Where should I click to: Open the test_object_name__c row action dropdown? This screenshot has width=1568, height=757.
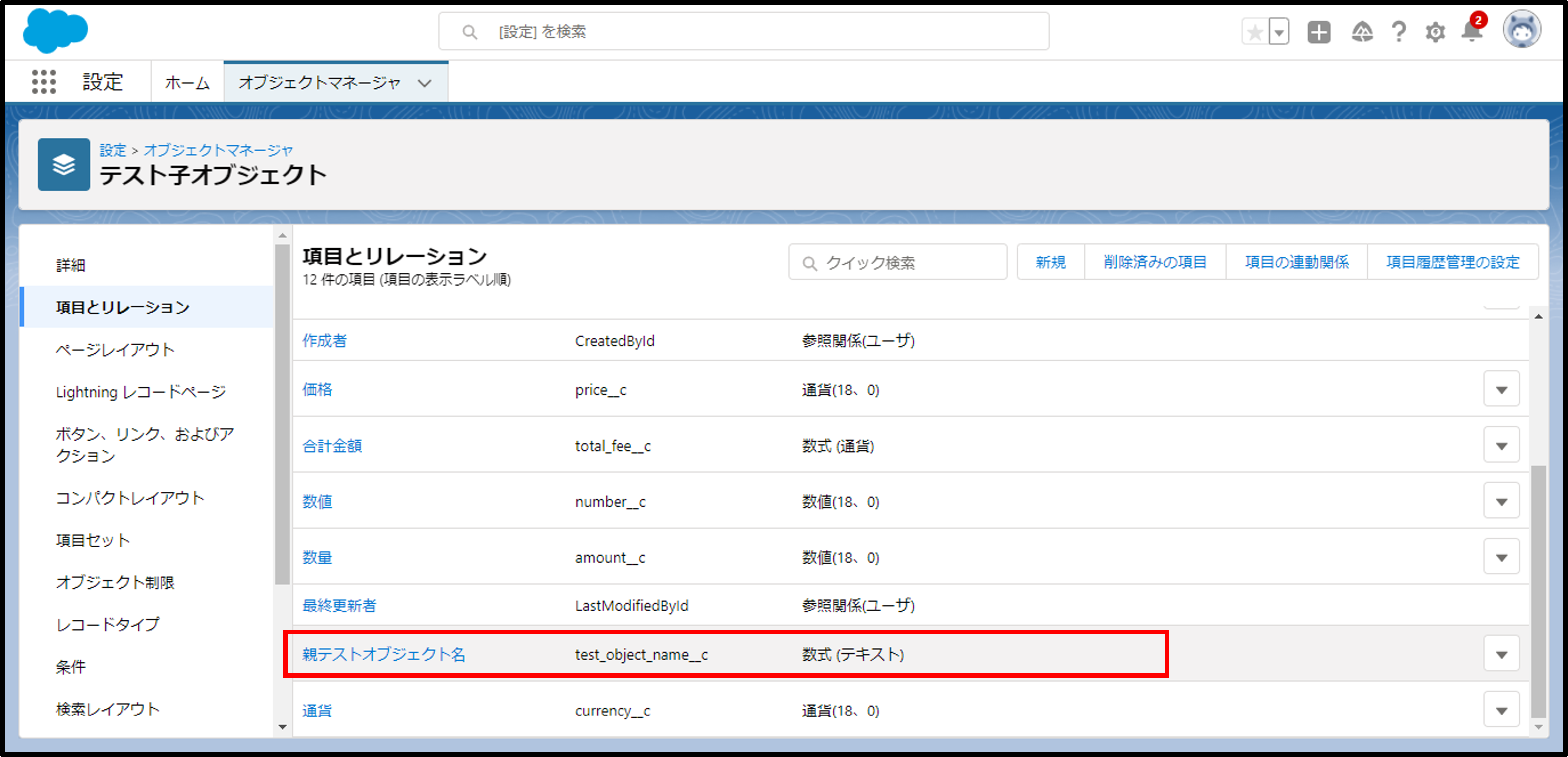(x=1501, y=655)
